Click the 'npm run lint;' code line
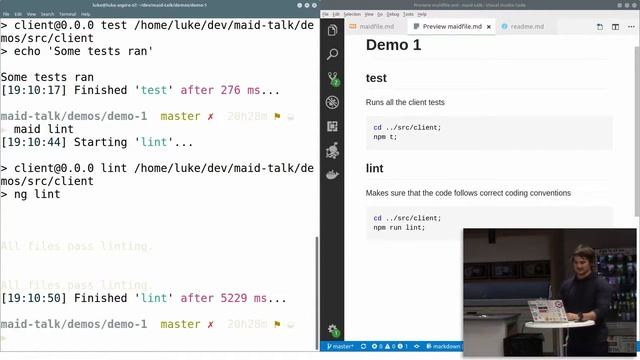Viewport: 640px width, 360px height. coord(399,228)
